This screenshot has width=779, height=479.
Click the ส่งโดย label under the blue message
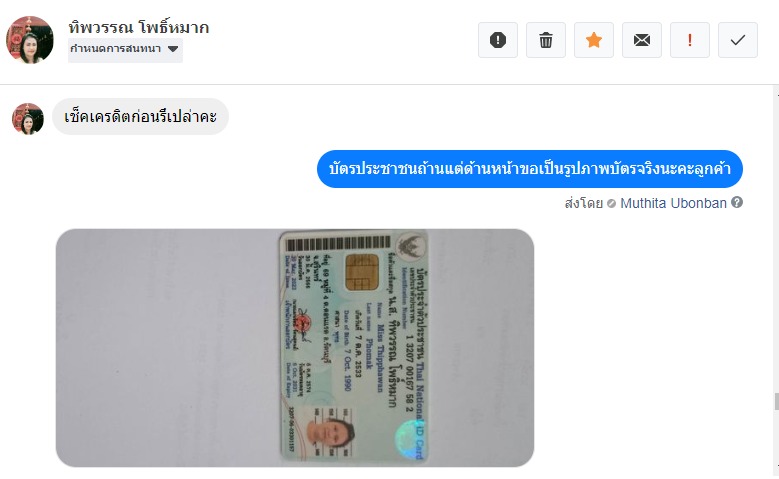coord(584,203)
